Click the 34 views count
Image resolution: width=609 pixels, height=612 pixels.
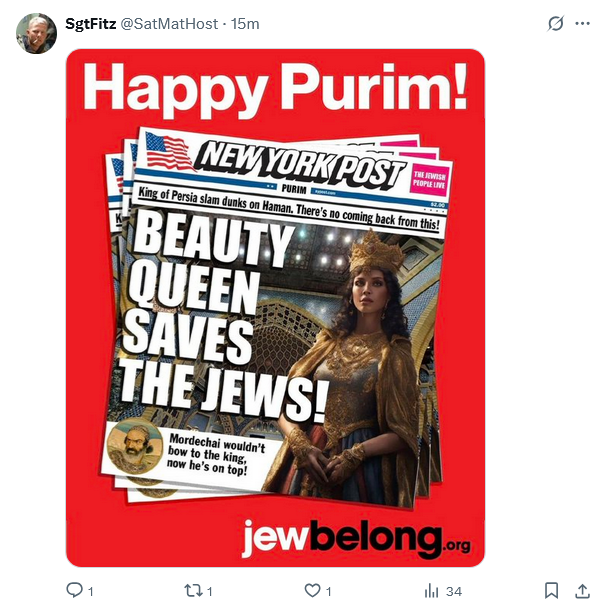453,591
